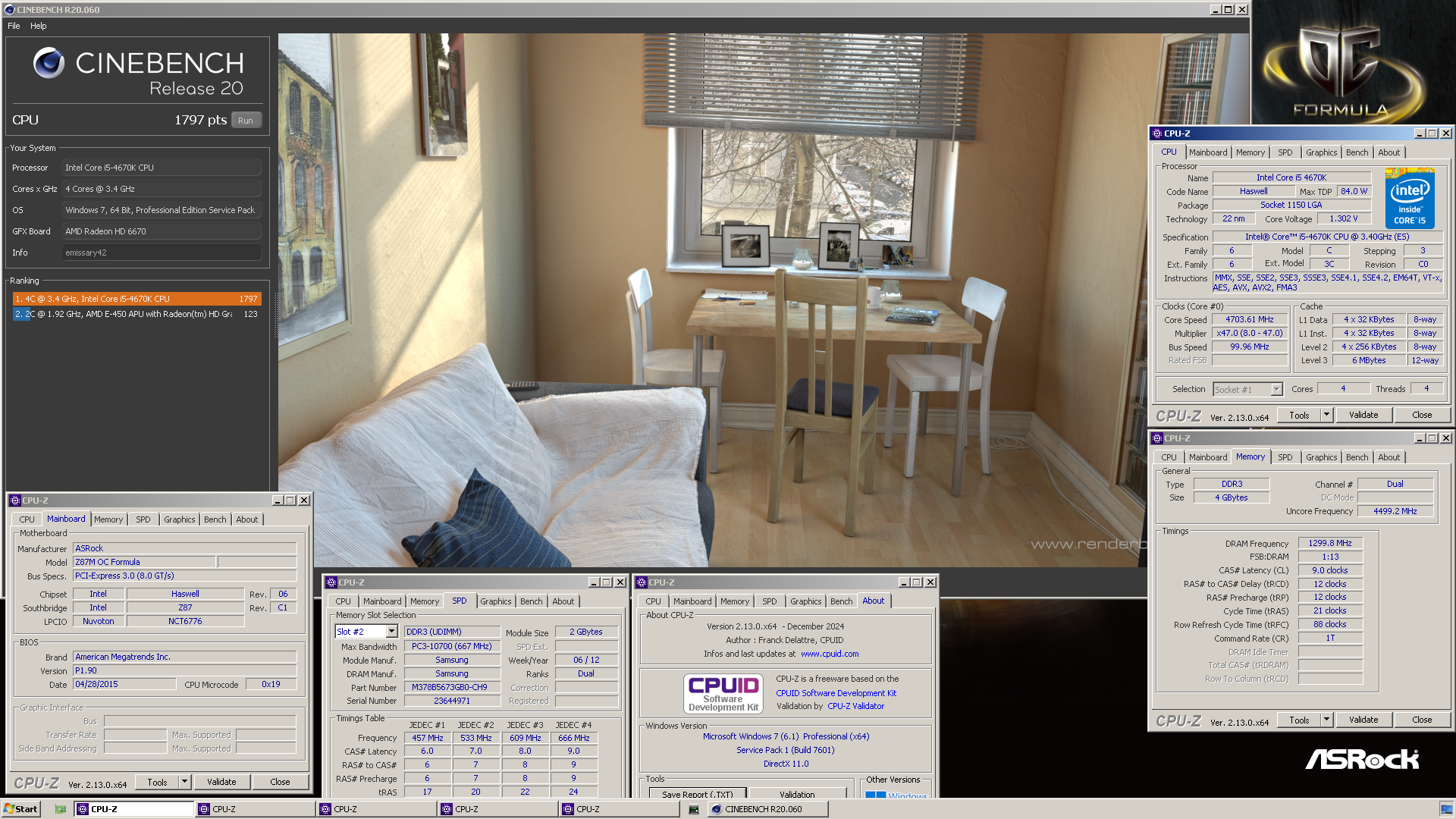Click the small monitor icon before Cinebench taskbar item
The width and height of the screenshot is (1456, 819).
(693, 809)
